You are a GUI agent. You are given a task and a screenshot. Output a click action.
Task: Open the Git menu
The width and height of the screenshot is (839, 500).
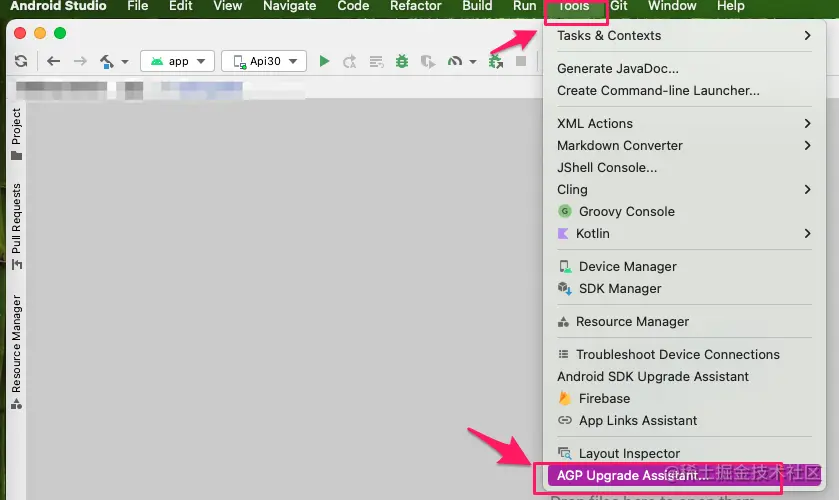[619, 6]
